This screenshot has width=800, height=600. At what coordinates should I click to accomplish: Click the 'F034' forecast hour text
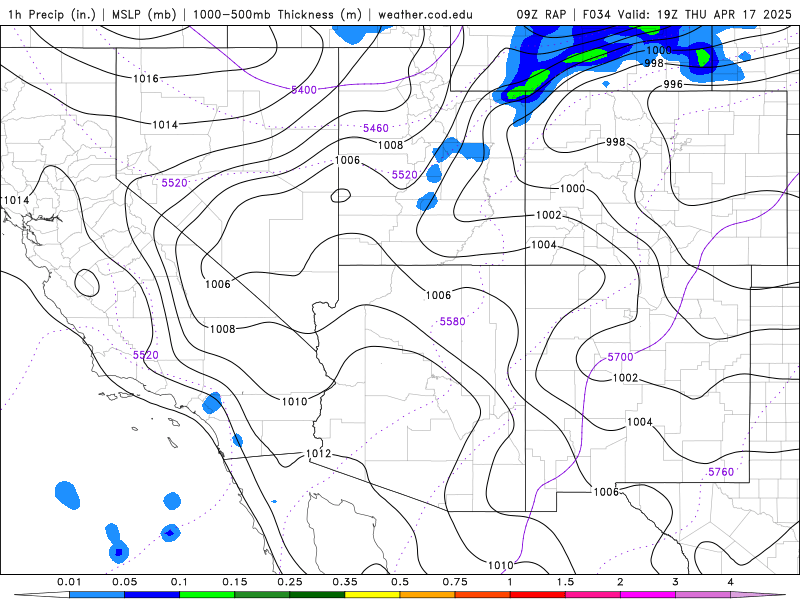596,14
